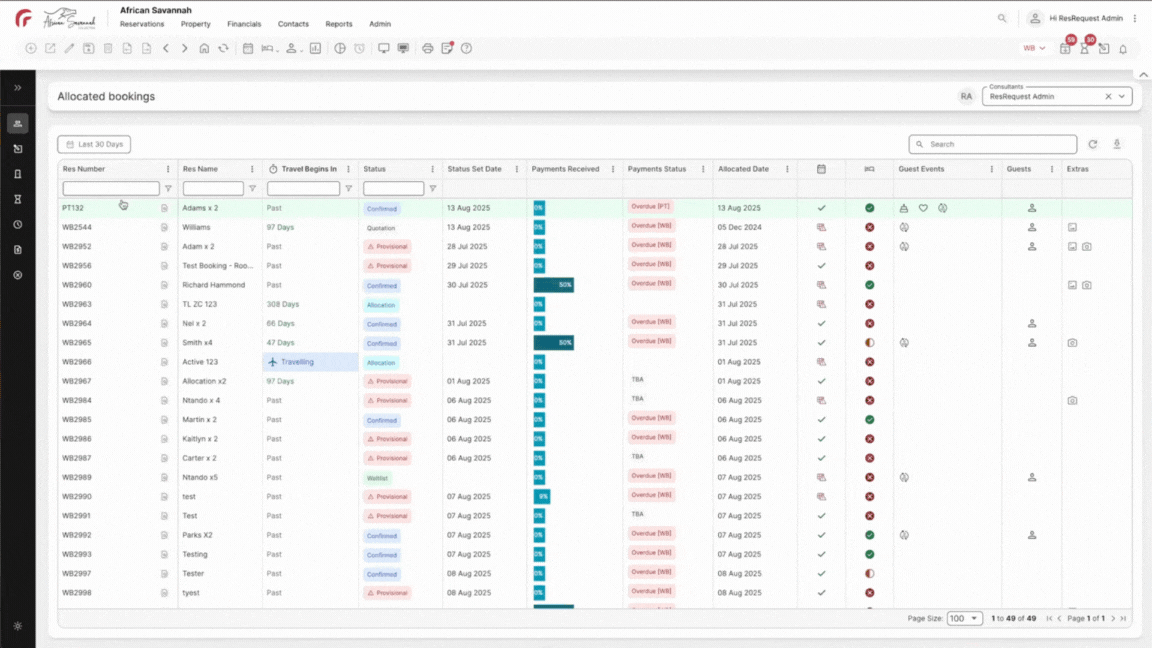The width and height of the screenshot is (1152, 648).
Task: Click the notifications bell icon
Action: (1123, 49)
